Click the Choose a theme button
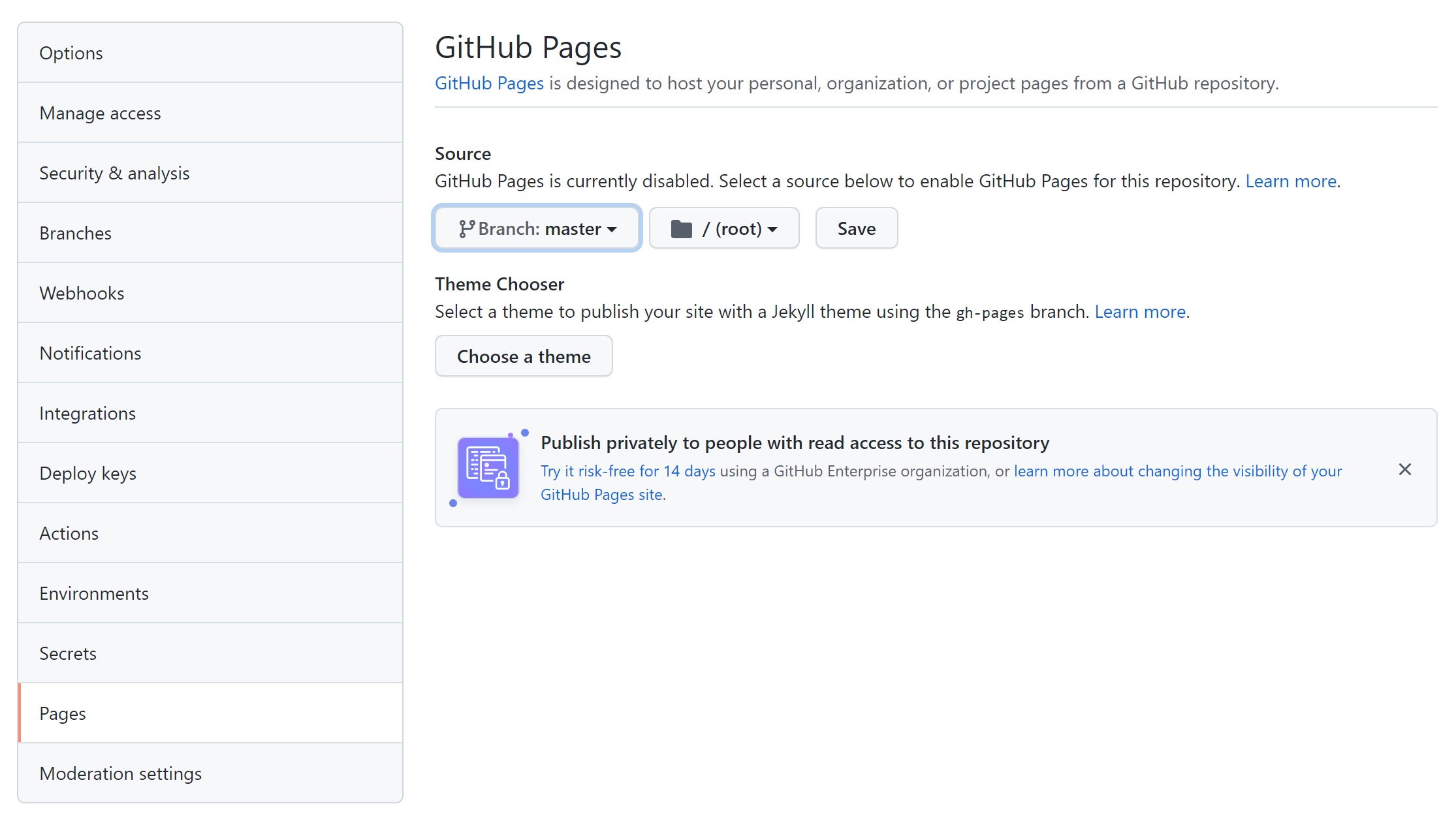Image resolution: width=1456 pixels, height=821 pixels. (524, 356)
